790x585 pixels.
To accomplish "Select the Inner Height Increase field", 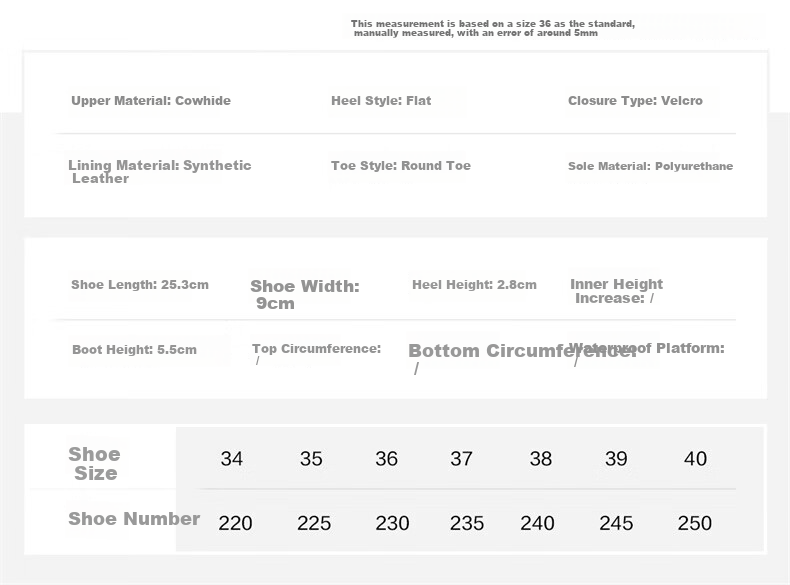I will pos(616,291).
